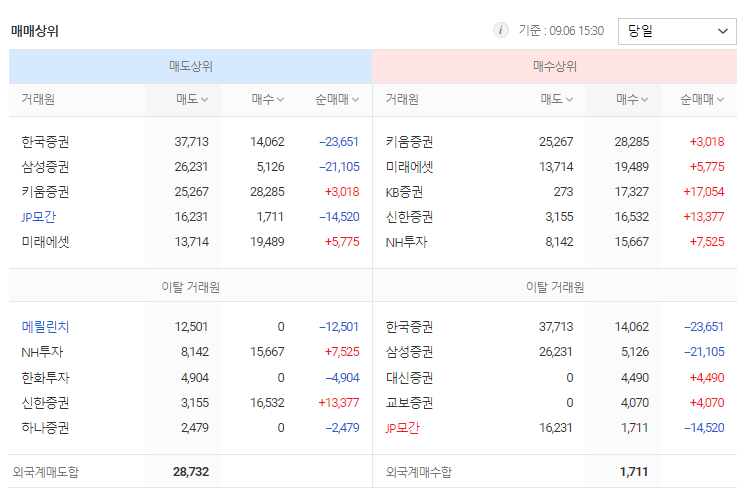Click 하나증권 in 이탈 거래원
Screen dimensions: 749x495
pos(45,428)
